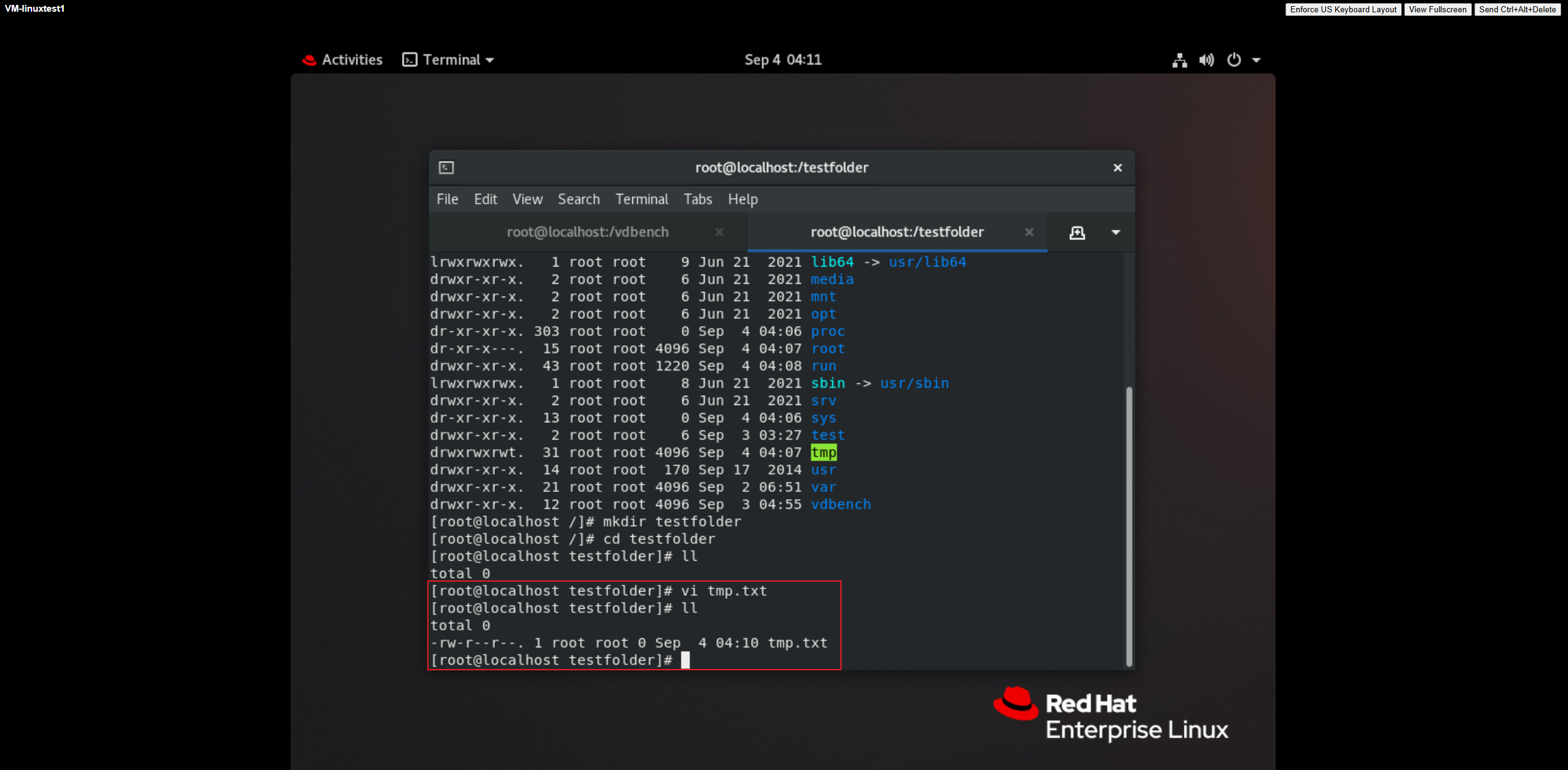This screenshot has height=770, width=1568.
Task: Open the Activities overview
Action: point(352,60)
